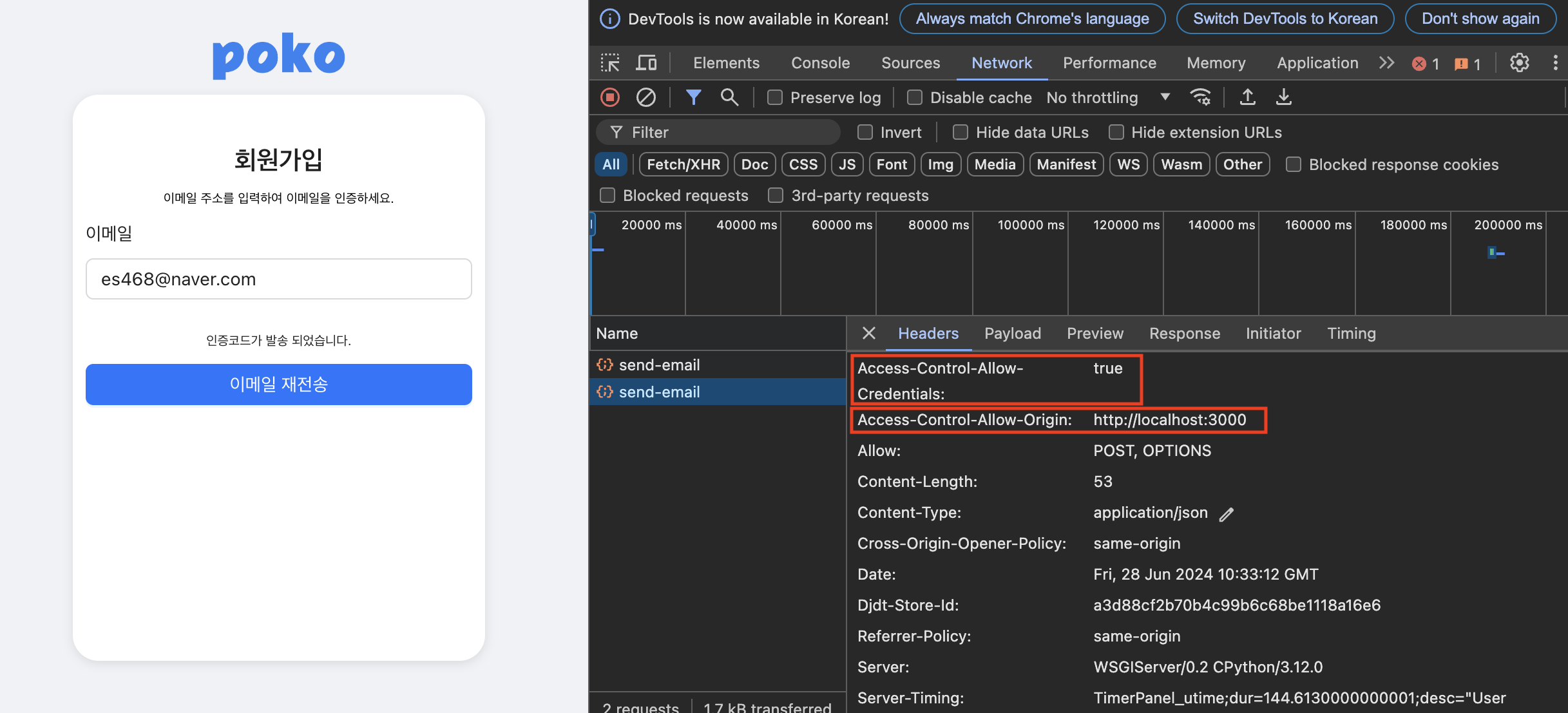The image size is (1568, 713).
Task: Open DevTools settings gear
Action: click(x=1520, y=63)
